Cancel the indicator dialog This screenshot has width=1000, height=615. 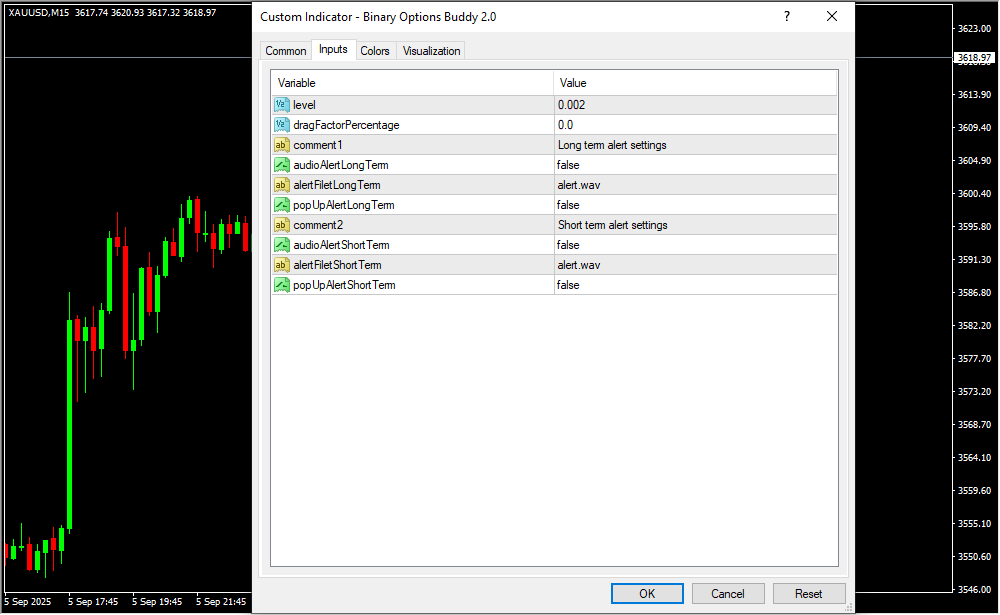coord(727,593)
